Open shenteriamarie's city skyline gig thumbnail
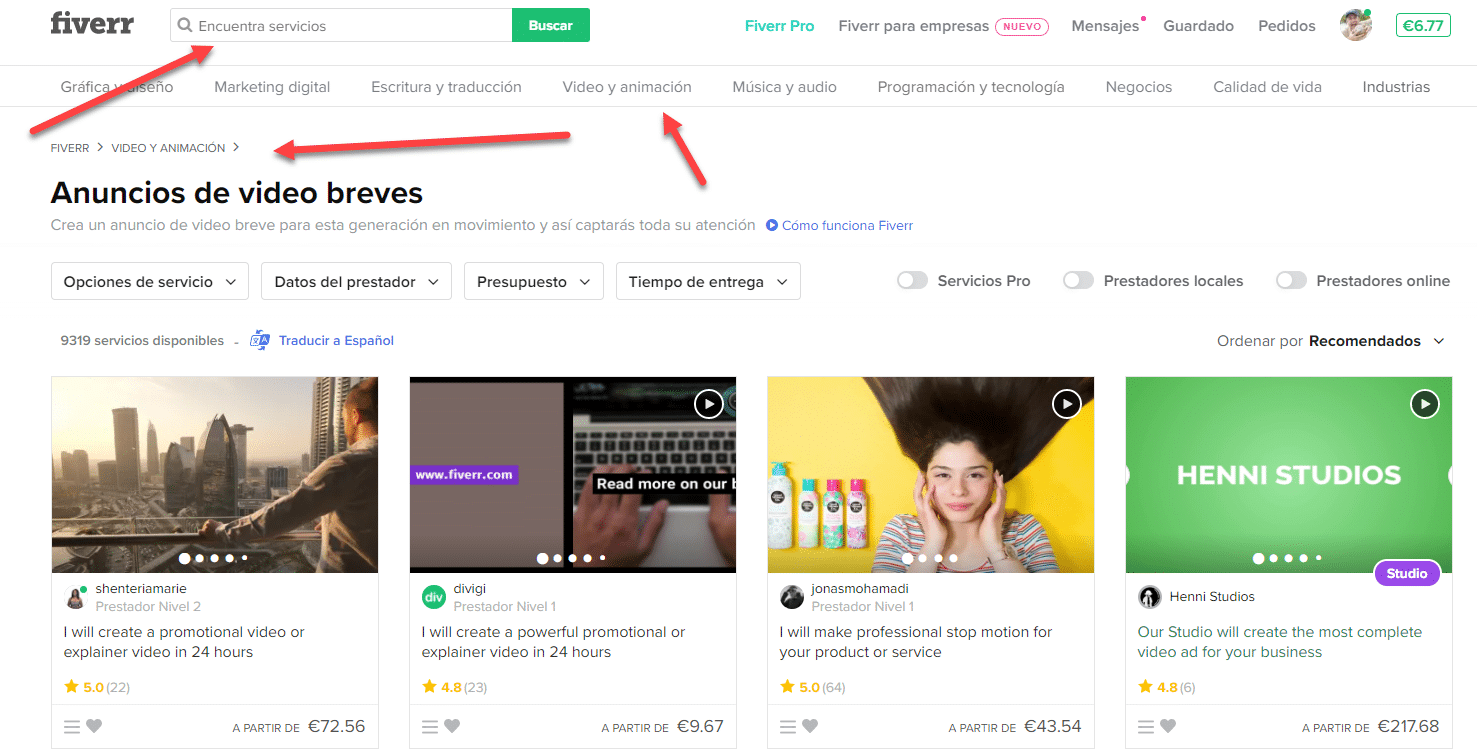This screenshot has width=1477, height=752. [x=215, y=475]
